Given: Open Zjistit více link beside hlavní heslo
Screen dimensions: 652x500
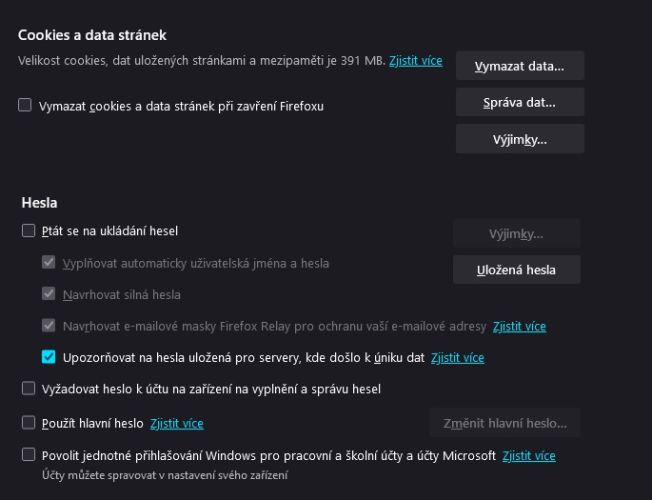Looking at the screenshot, I should tap(177, 423).
